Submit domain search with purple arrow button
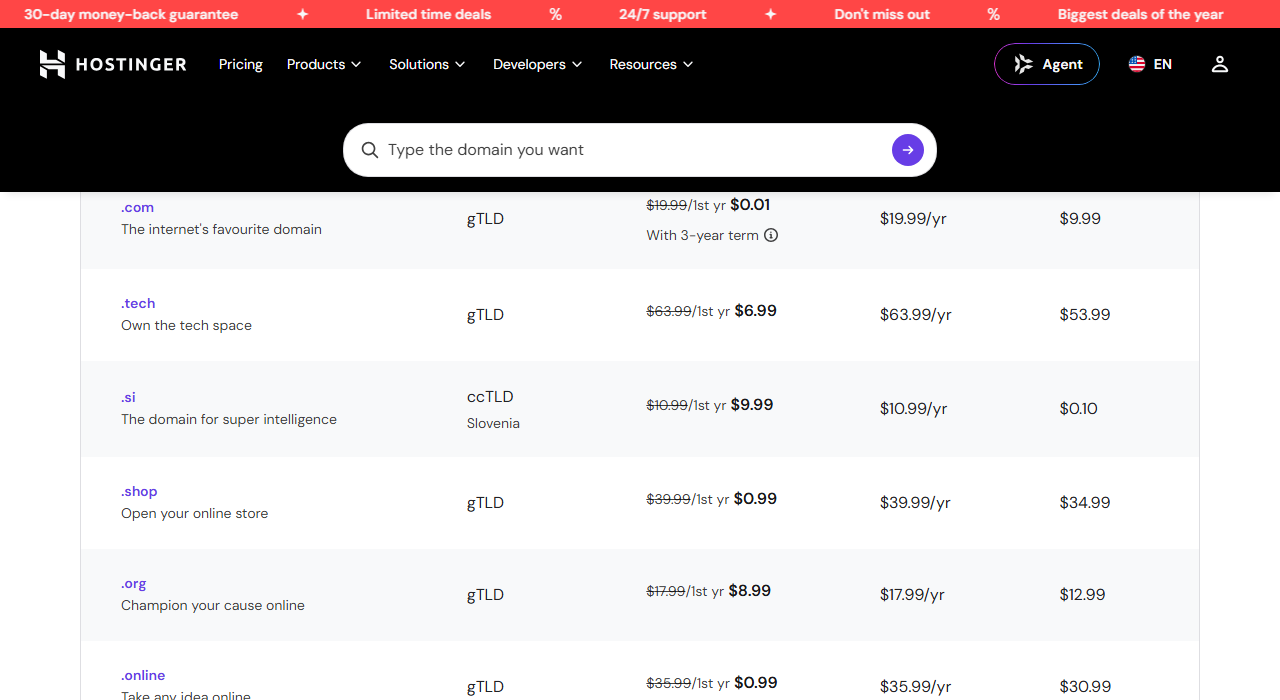This screenshot has width=1280, height=700. pos(908,150)
